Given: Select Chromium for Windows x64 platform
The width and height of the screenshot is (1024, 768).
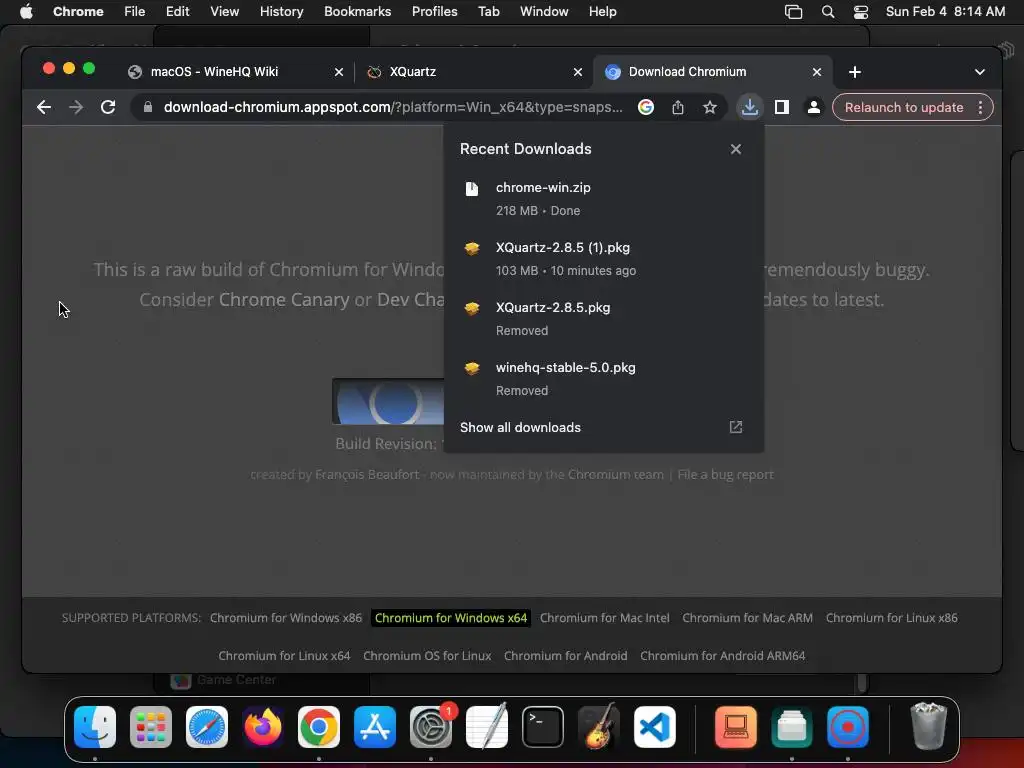Looking at the screenshot, I should pos(451,618).
